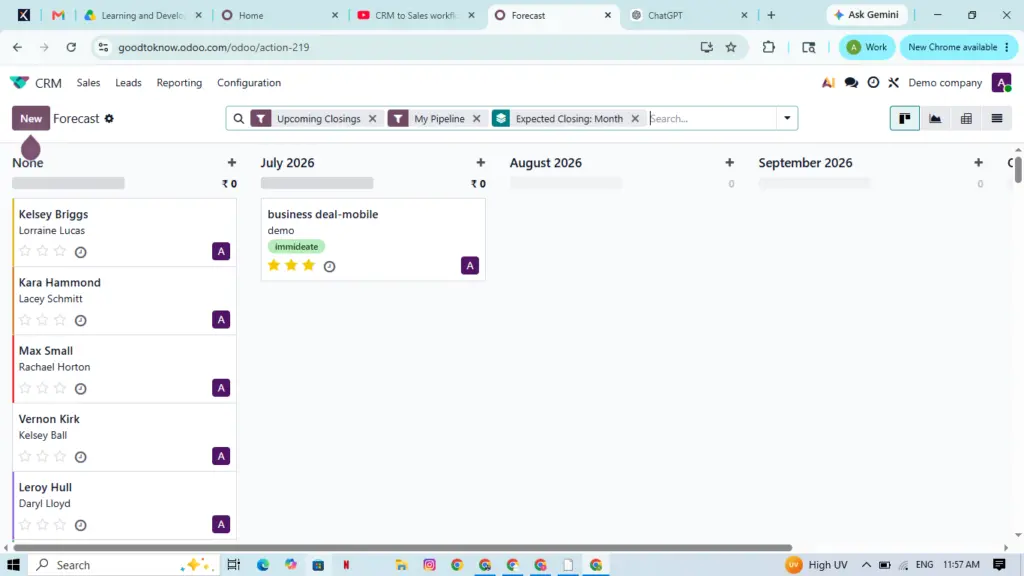Screen dimensions: 1024x576
Task: Open Configuration menu
Action: (x=249, y=82)
